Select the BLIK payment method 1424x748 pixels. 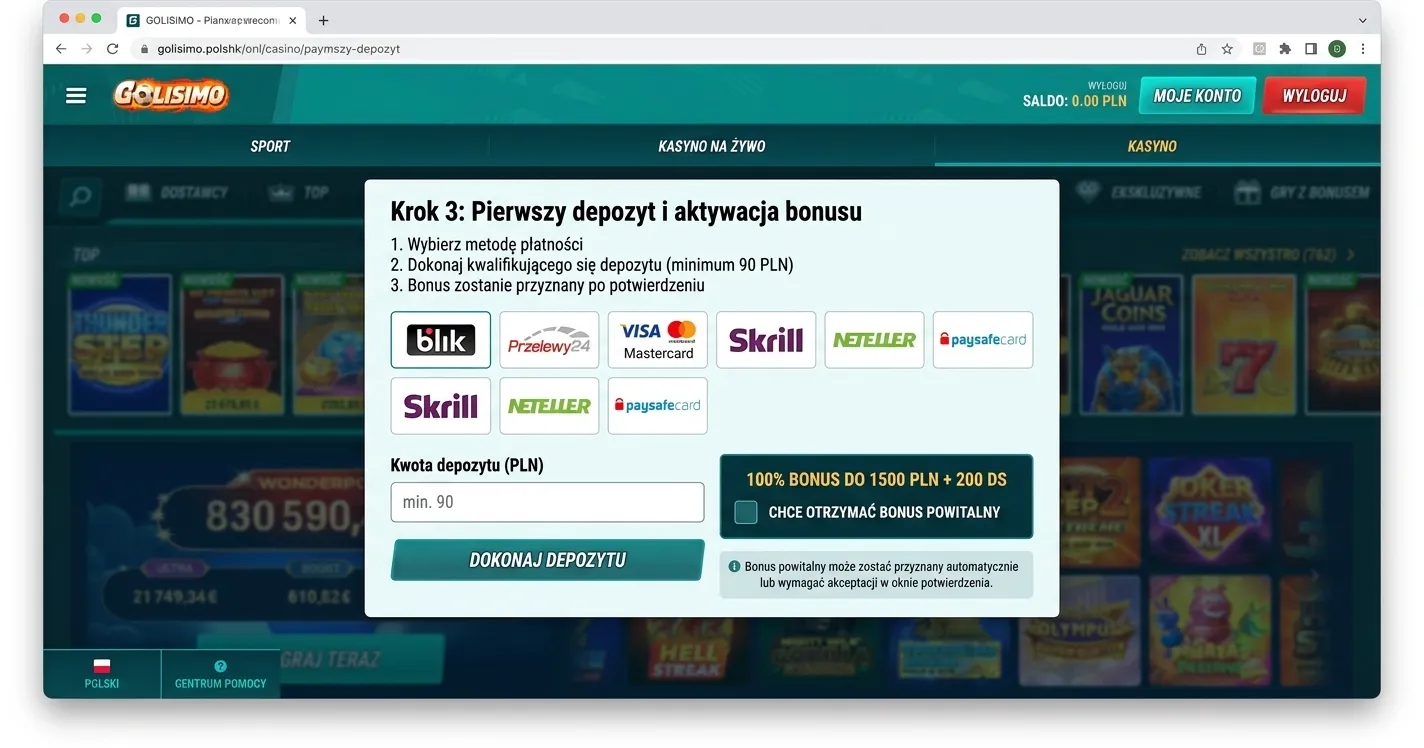[441, 340]
